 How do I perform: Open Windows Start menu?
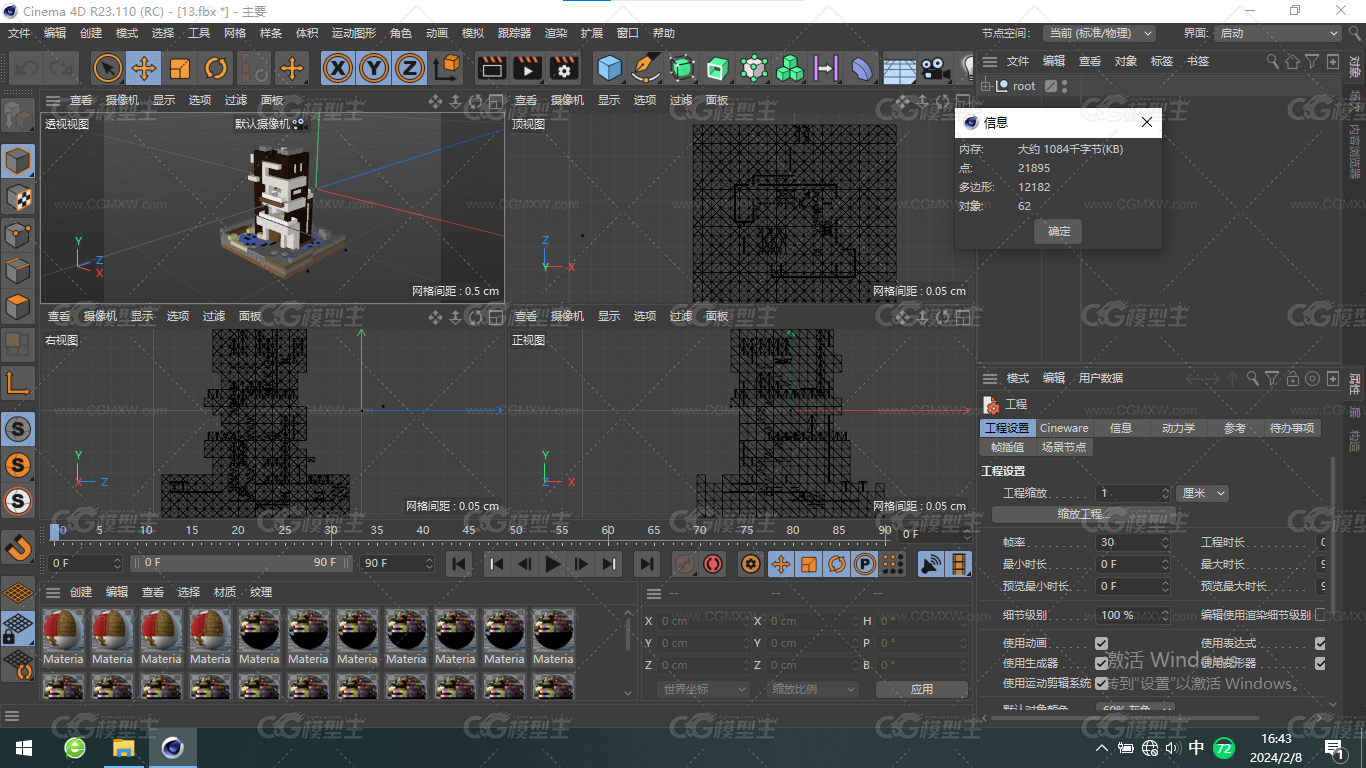click(23, 748)
